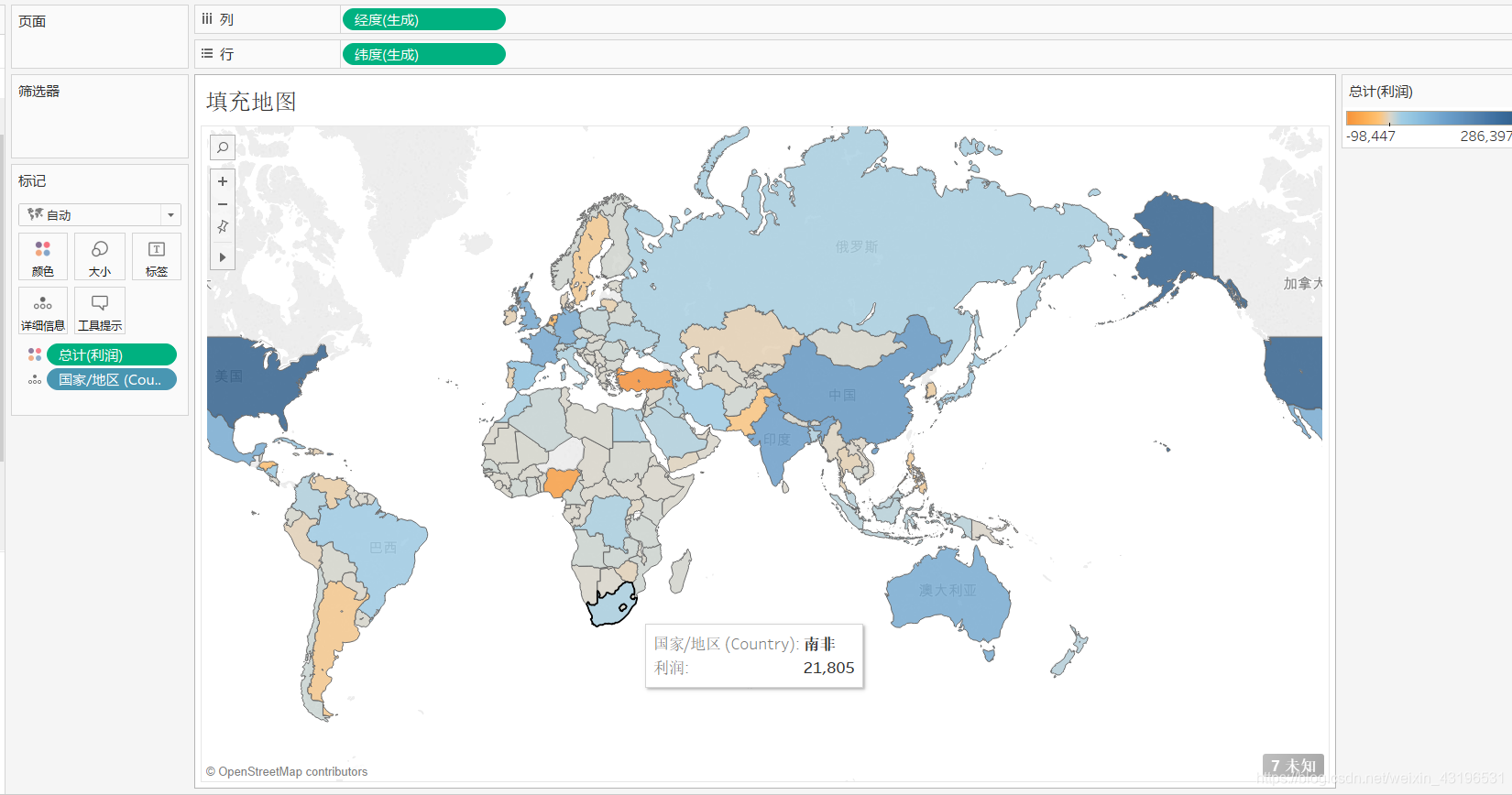Select the 经度(生成) pill on Columns shelf

tap(423, 19)
